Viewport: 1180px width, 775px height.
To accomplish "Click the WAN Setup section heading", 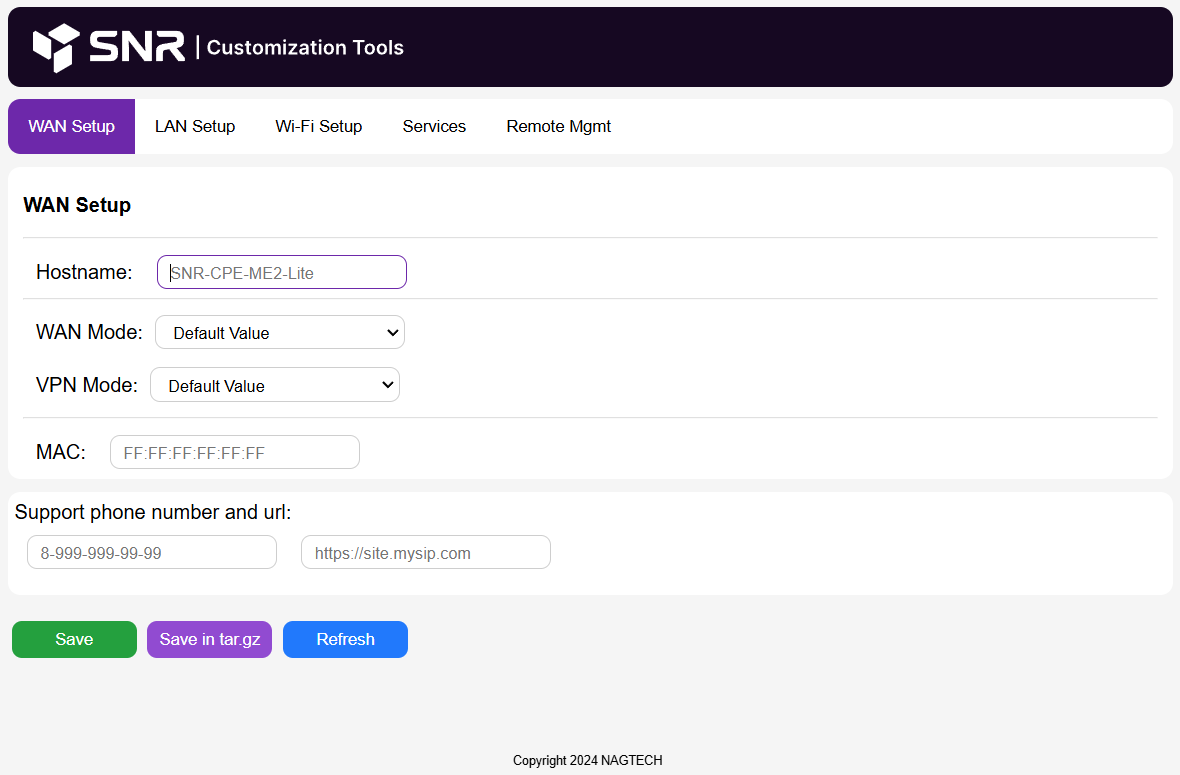I will [77, 206].
